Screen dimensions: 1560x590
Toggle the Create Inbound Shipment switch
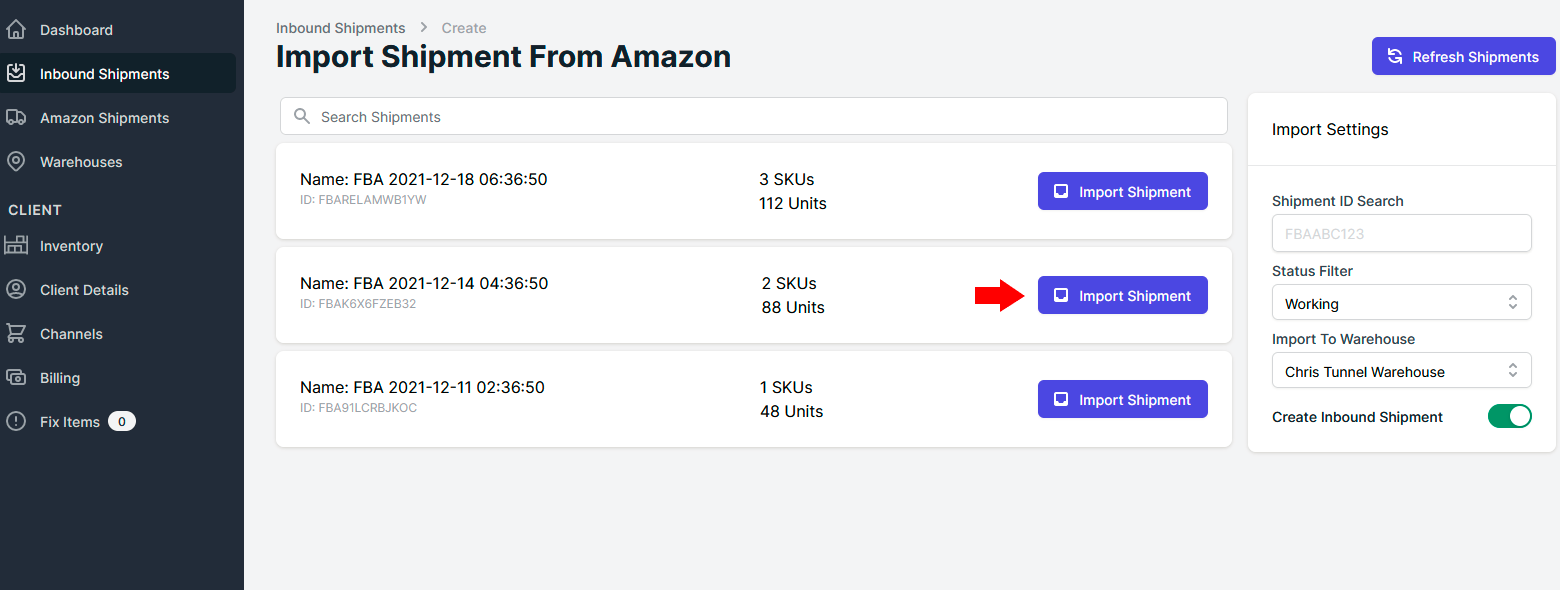(1510, 416)
